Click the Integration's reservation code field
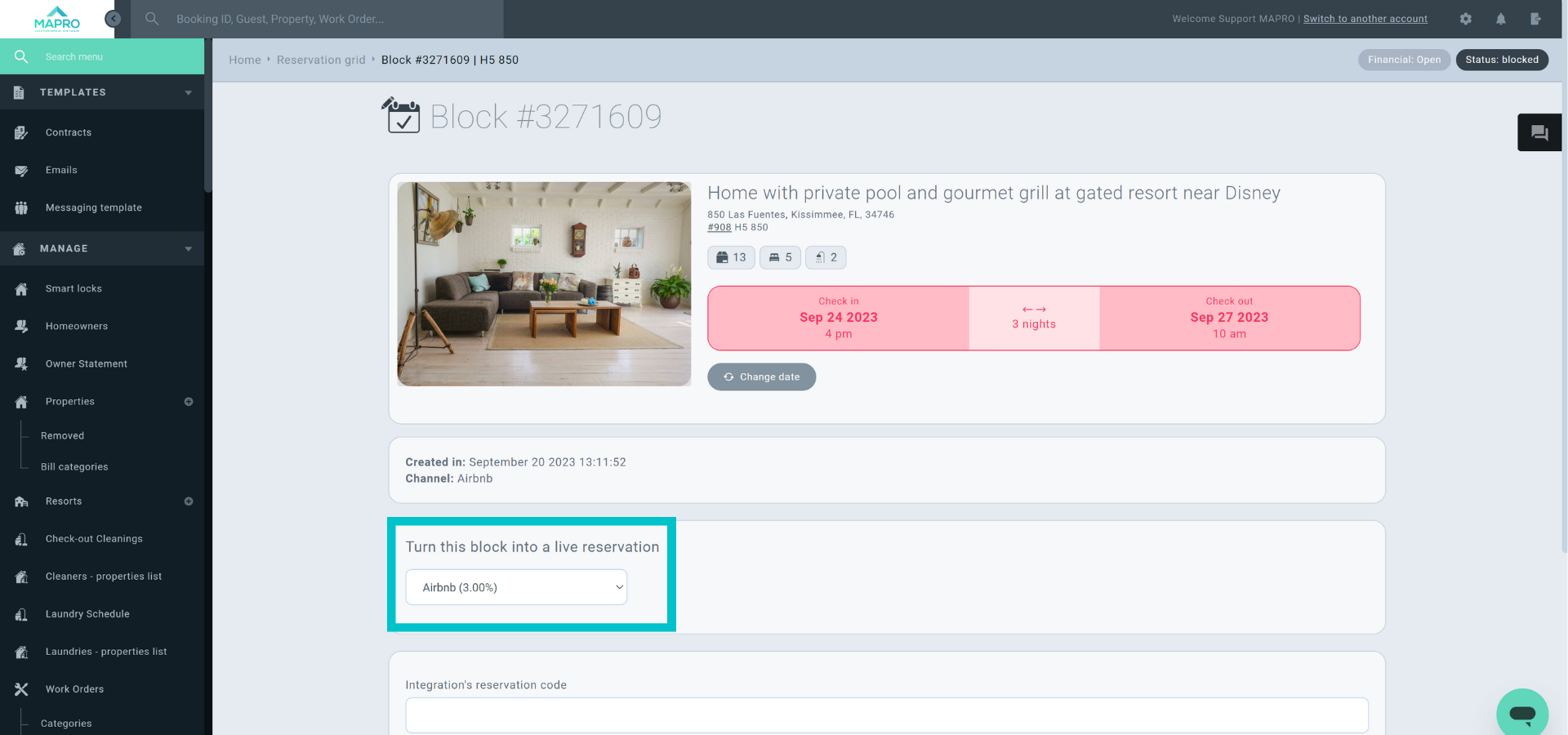This screenshot has height=735, width=1568. pyautogui.click(x=886, y=715)
